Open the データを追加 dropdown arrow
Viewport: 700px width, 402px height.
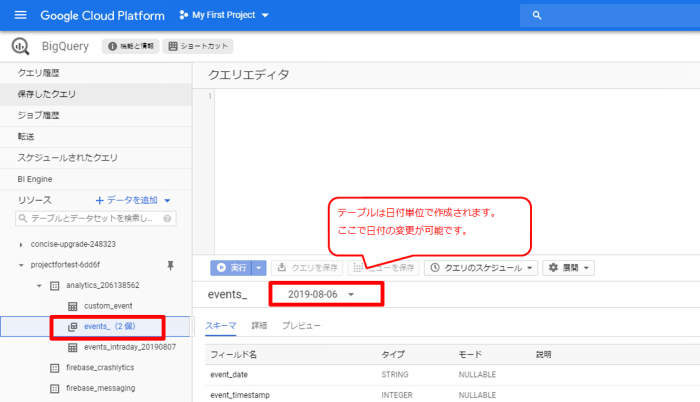[167, 201]
